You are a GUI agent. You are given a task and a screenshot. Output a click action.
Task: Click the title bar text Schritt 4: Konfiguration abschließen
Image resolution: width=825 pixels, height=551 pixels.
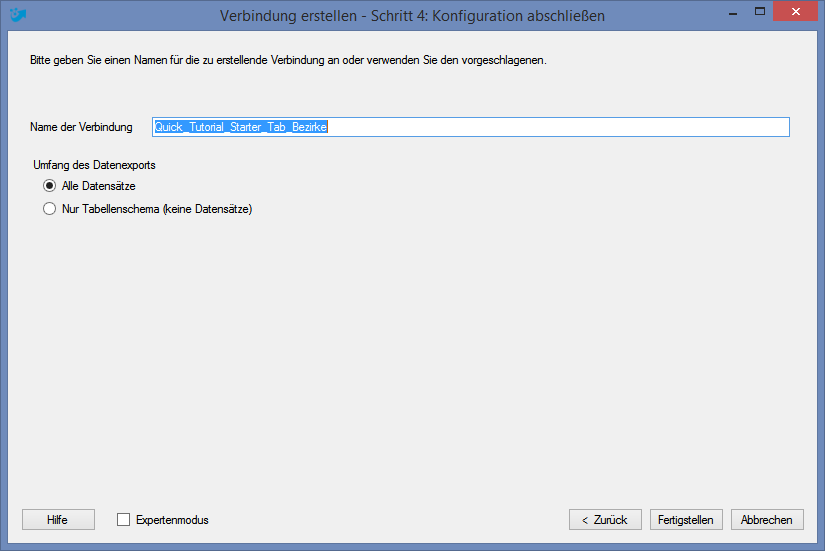[x=488, y=16]
